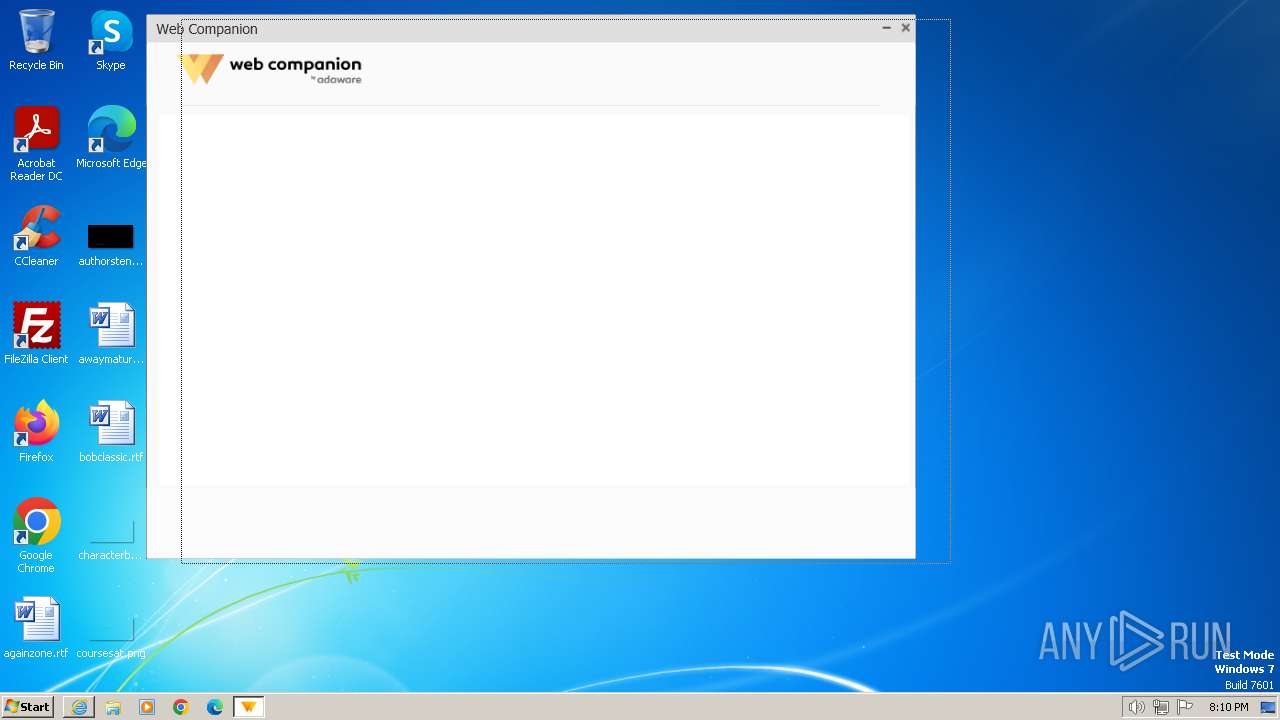Select the characterb file on desktop
This screenshot has width=1280, height=720.
110,540
